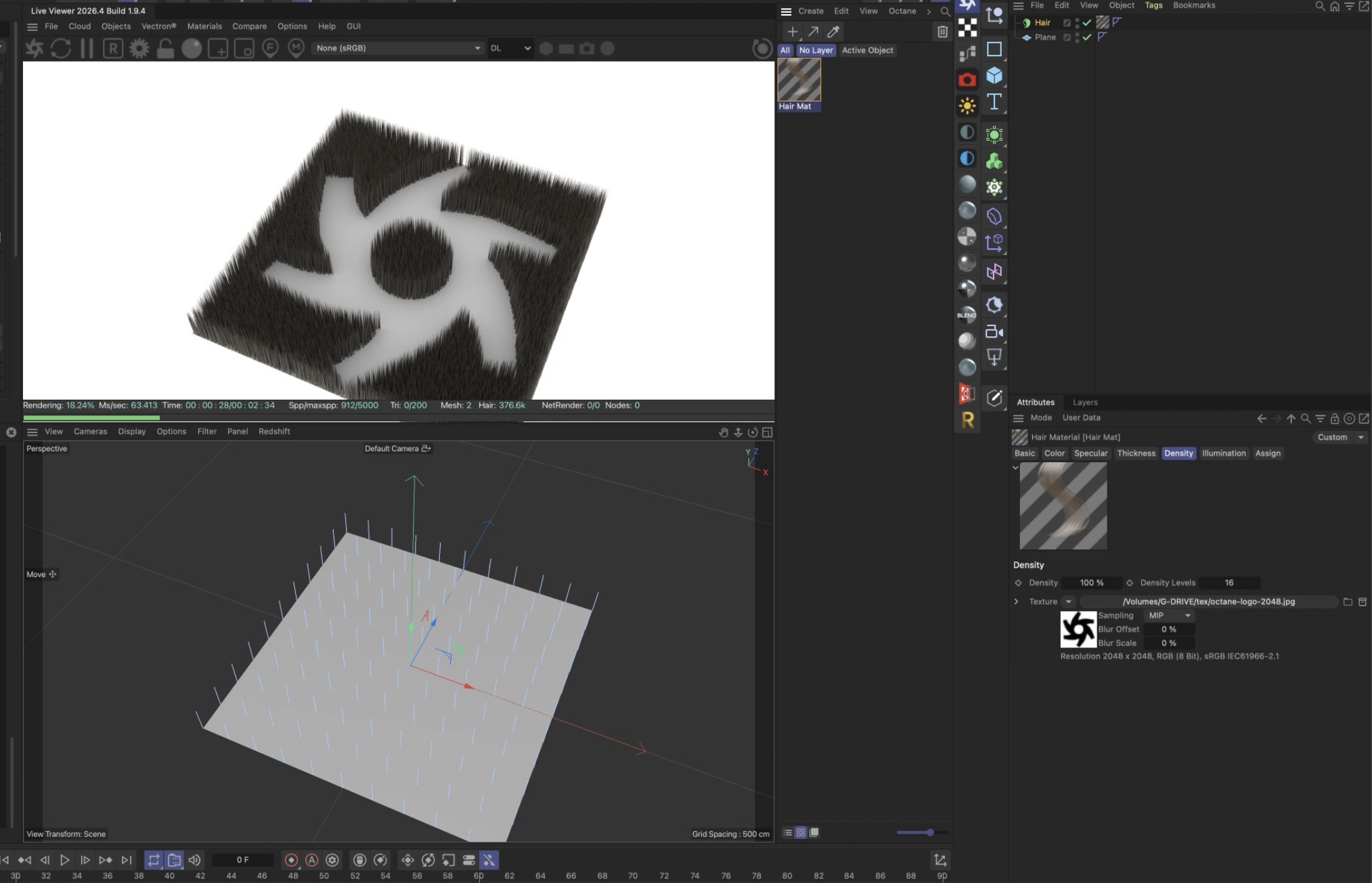Click the Hair material tag in Object Manager
The height and width of the screenshot is (883, 1372).
(1103, 22)
